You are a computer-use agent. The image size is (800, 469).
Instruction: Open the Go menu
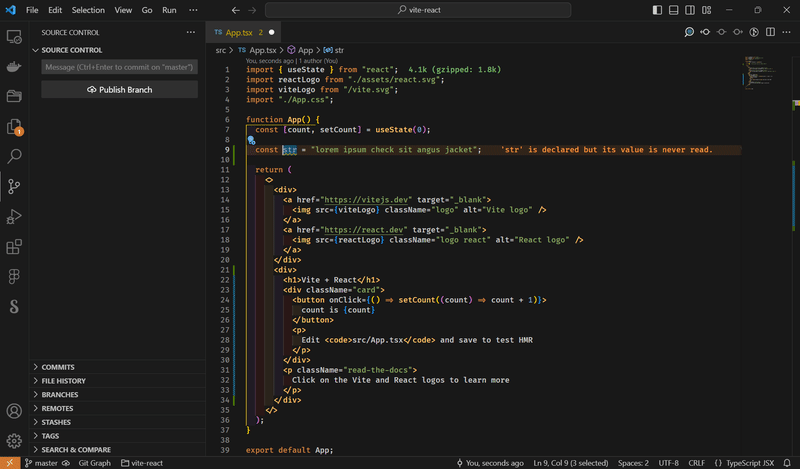click(147, 10)
